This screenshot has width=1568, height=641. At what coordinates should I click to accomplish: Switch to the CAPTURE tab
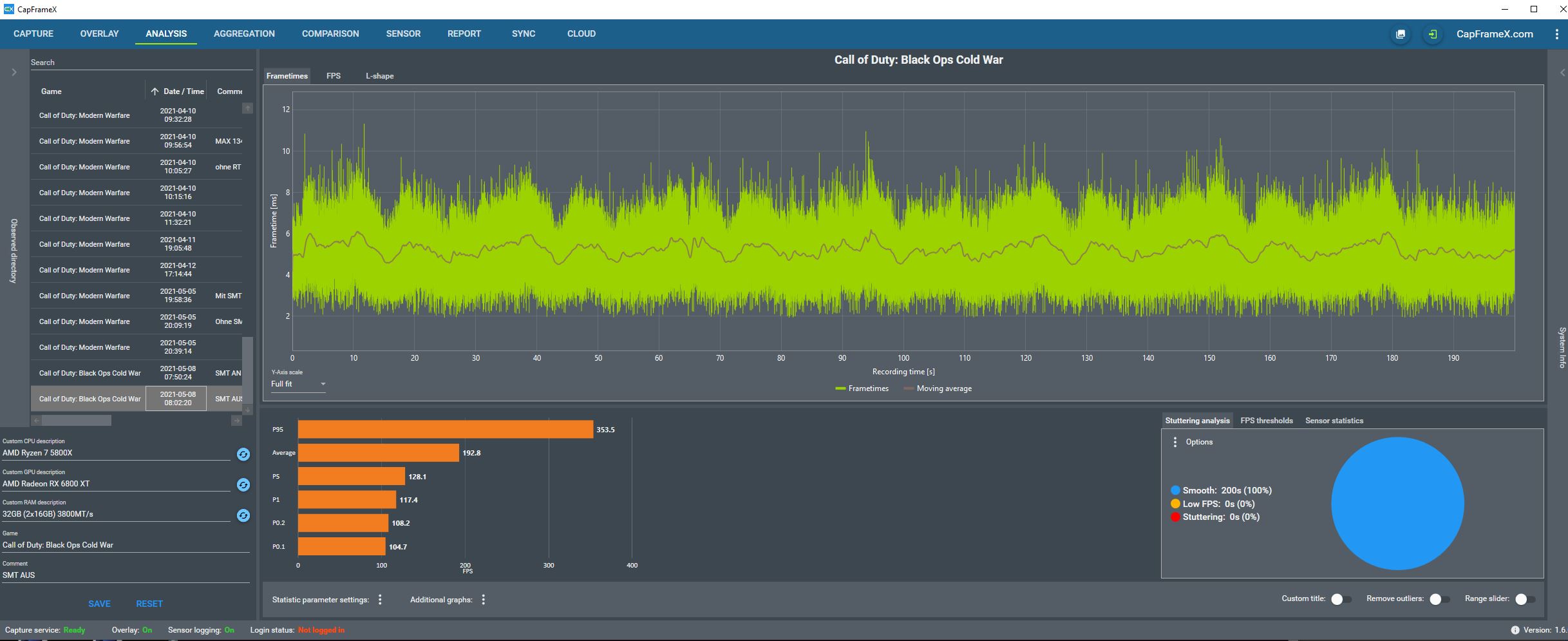coord(33,33)
